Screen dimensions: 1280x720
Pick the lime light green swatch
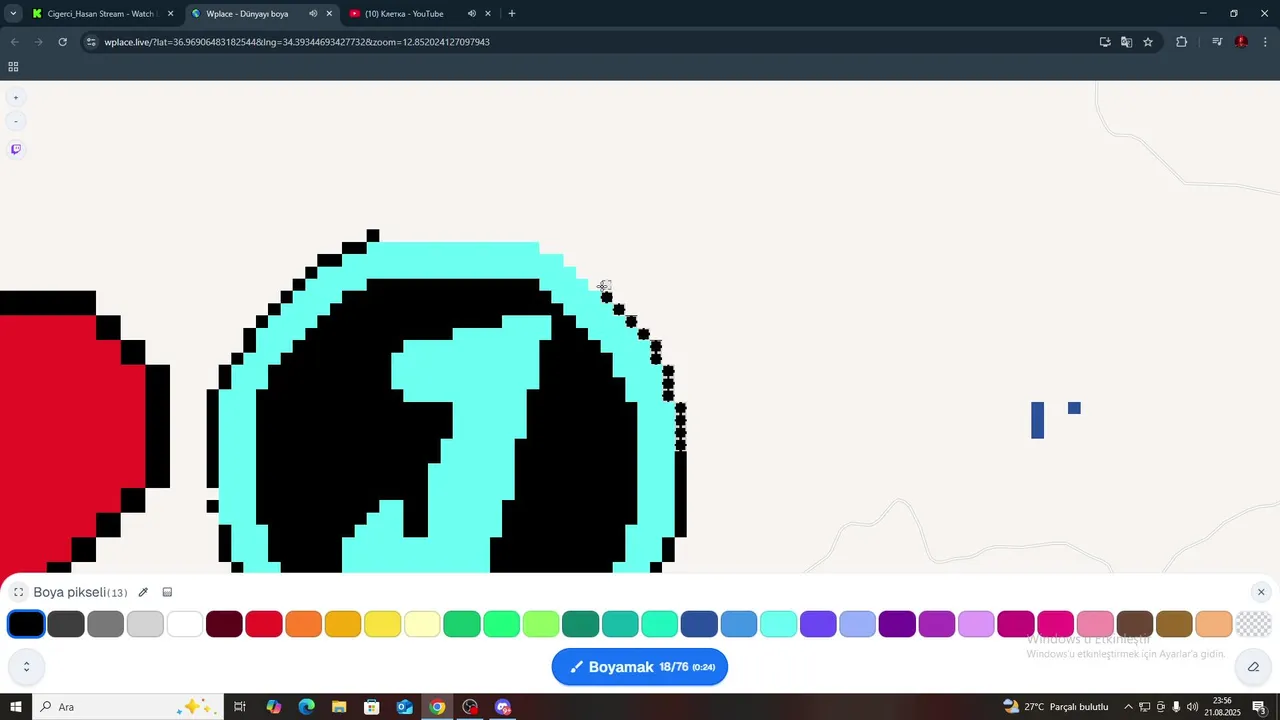pos(541,624)
